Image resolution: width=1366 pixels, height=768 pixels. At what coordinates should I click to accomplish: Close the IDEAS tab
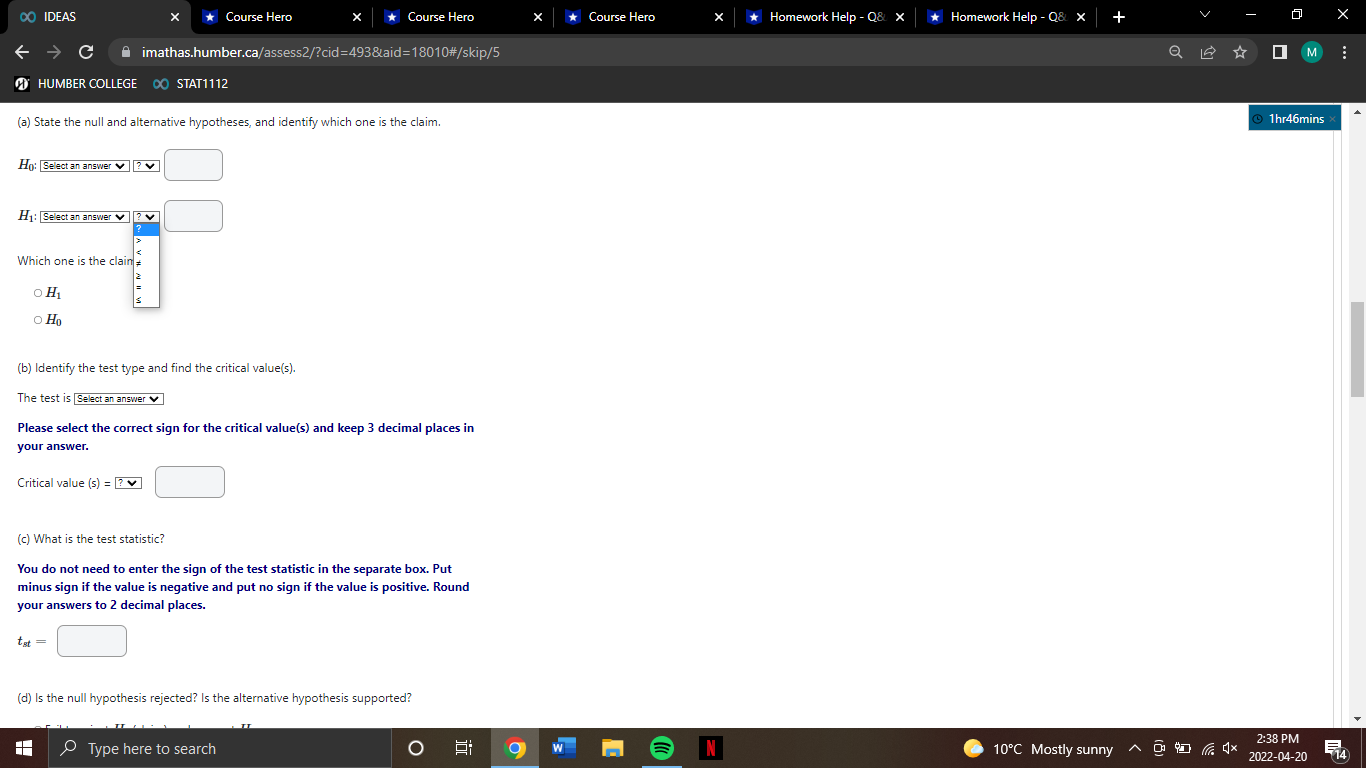175,17
